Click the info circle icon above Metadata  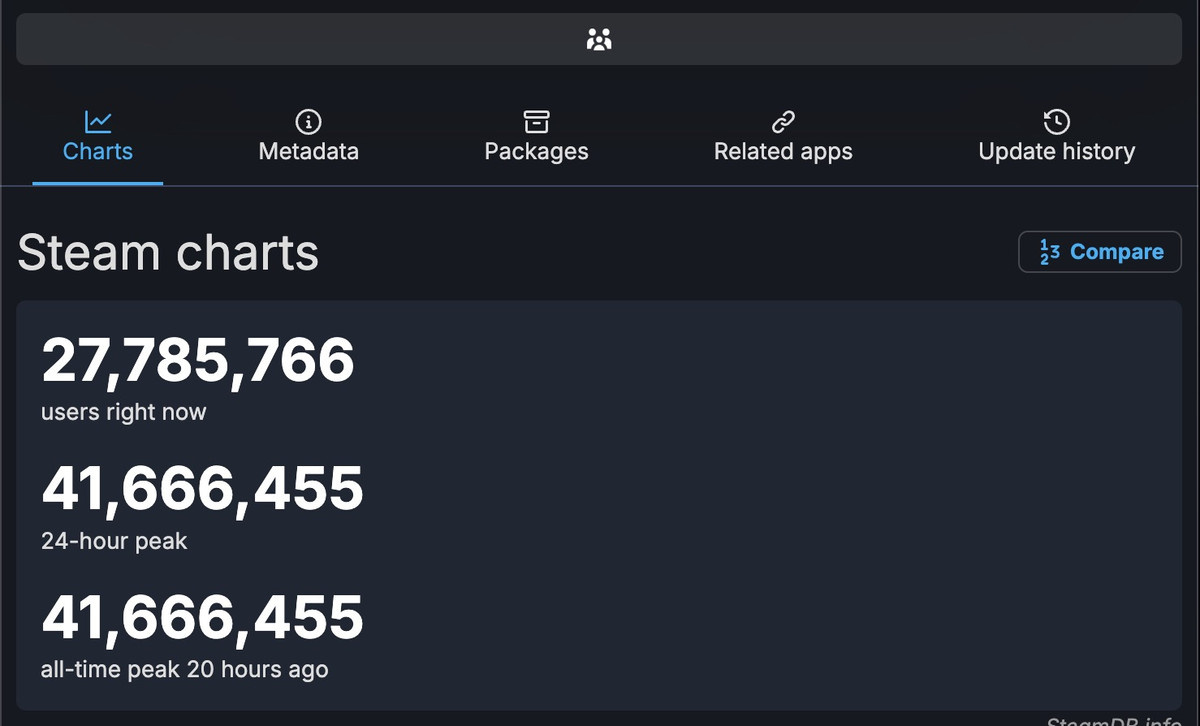(x=308, y=122)
